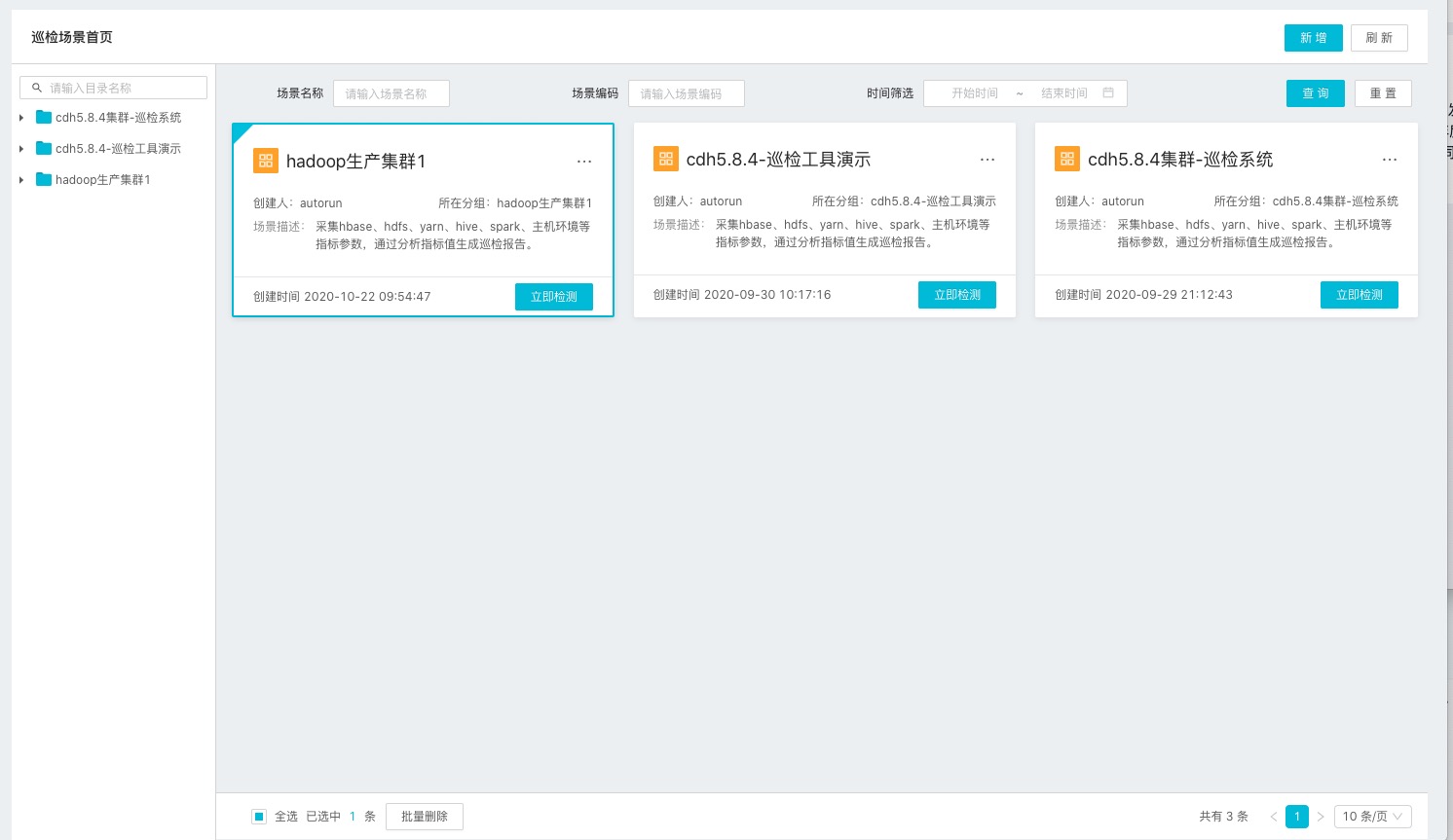
Task: Click the orange scene icon on cdh5.8.4-巡检工具演示 card
Action: [666, 159]
